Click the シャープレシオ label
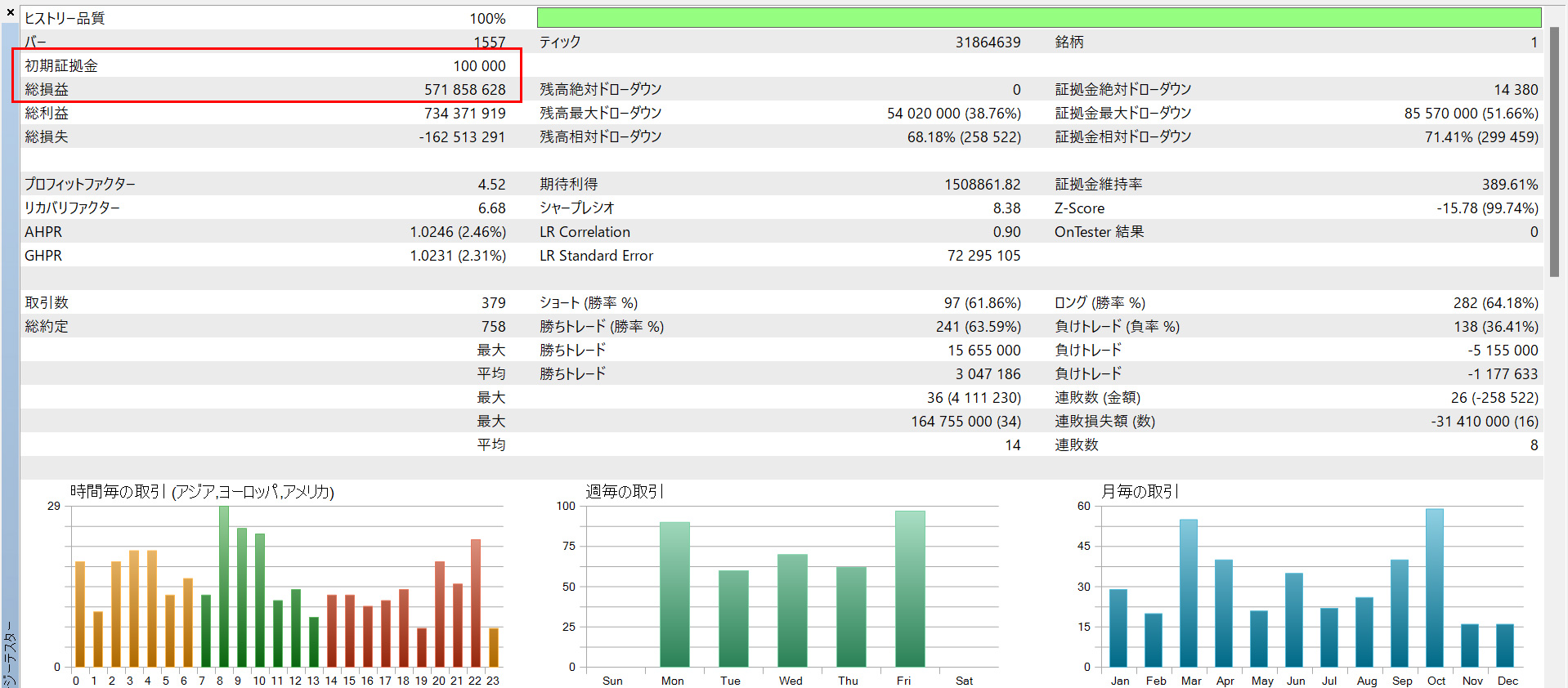Image resolution: width=1568 pixels, height=688 pixels. click(x=577, y=208)
